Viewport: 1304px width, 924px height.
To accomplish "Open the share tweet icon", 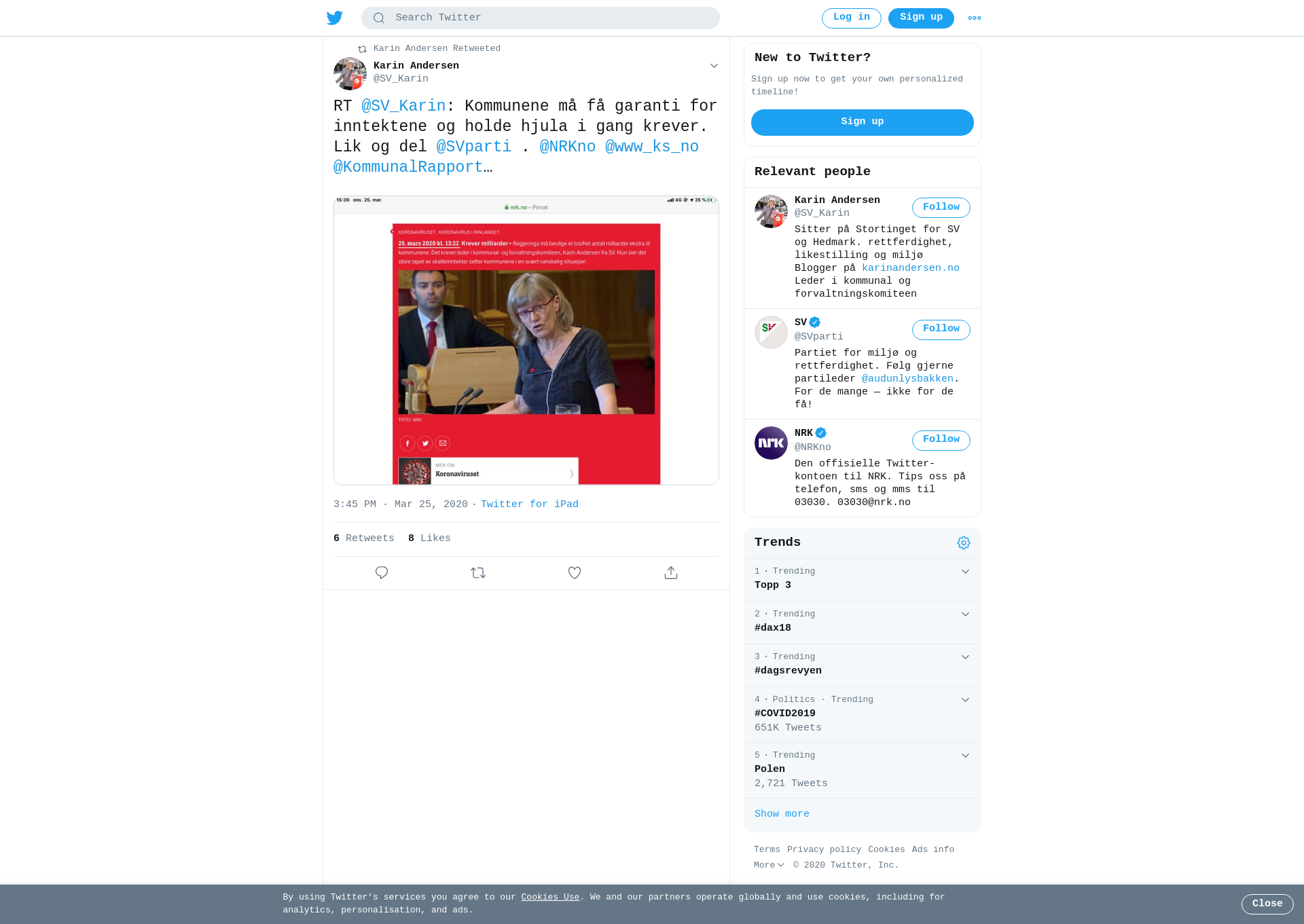I will pos(671,573).
